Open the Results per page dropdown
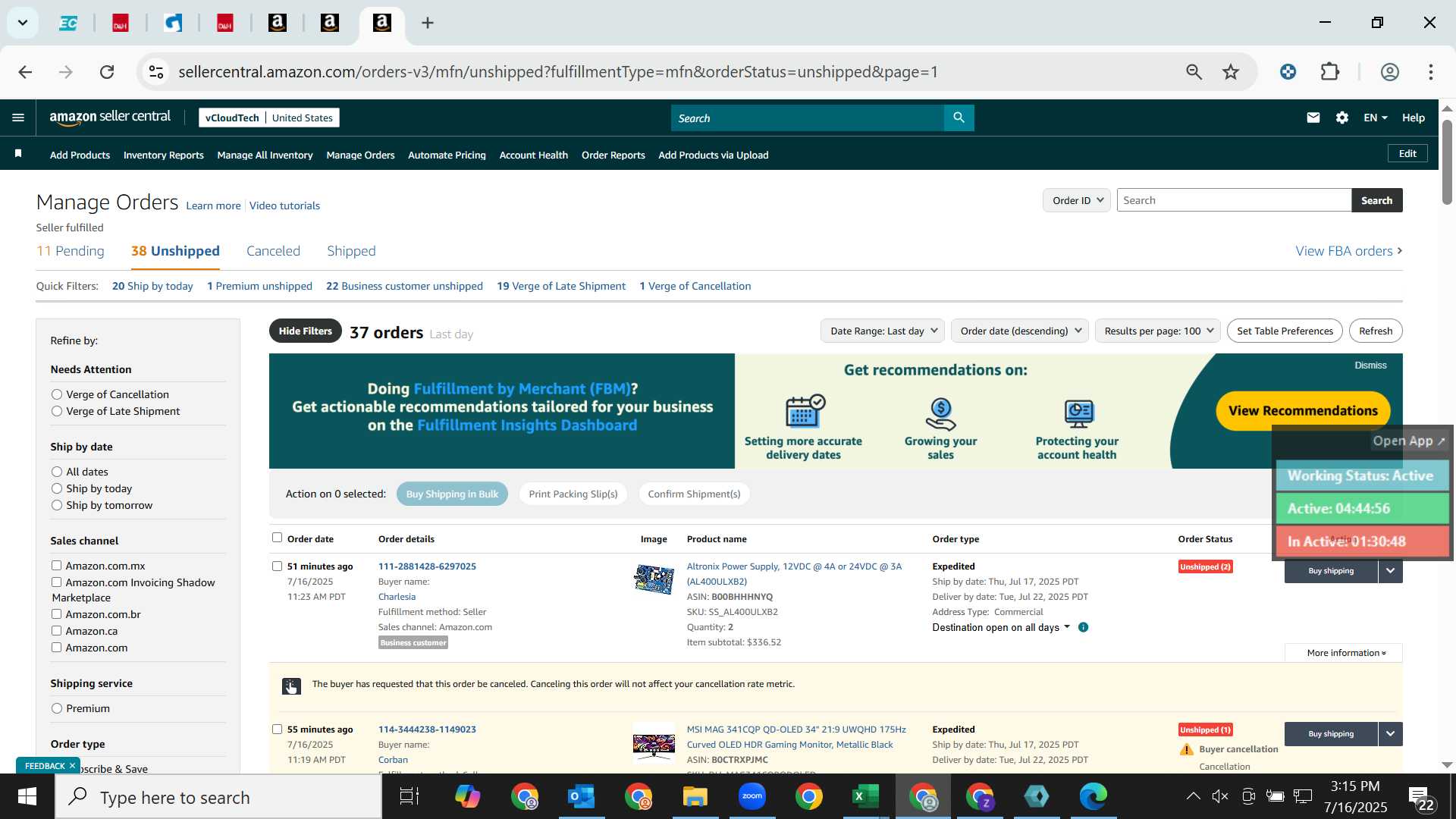 tap(1157, 331)
